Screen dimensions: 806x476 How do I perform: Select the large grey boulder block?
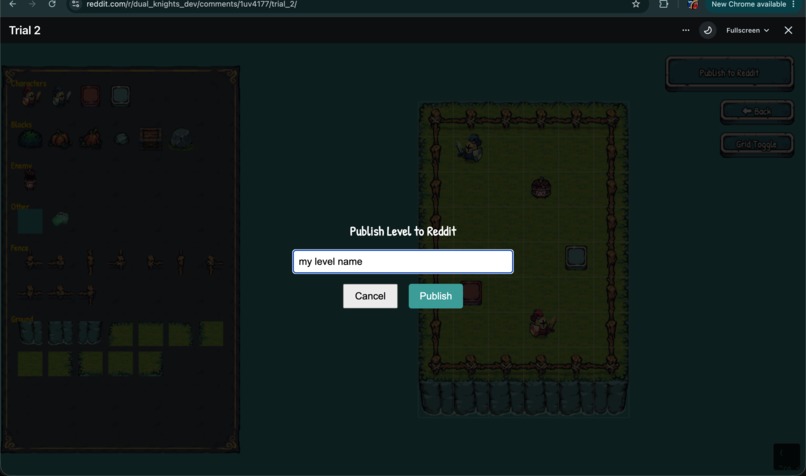point(181,139)
